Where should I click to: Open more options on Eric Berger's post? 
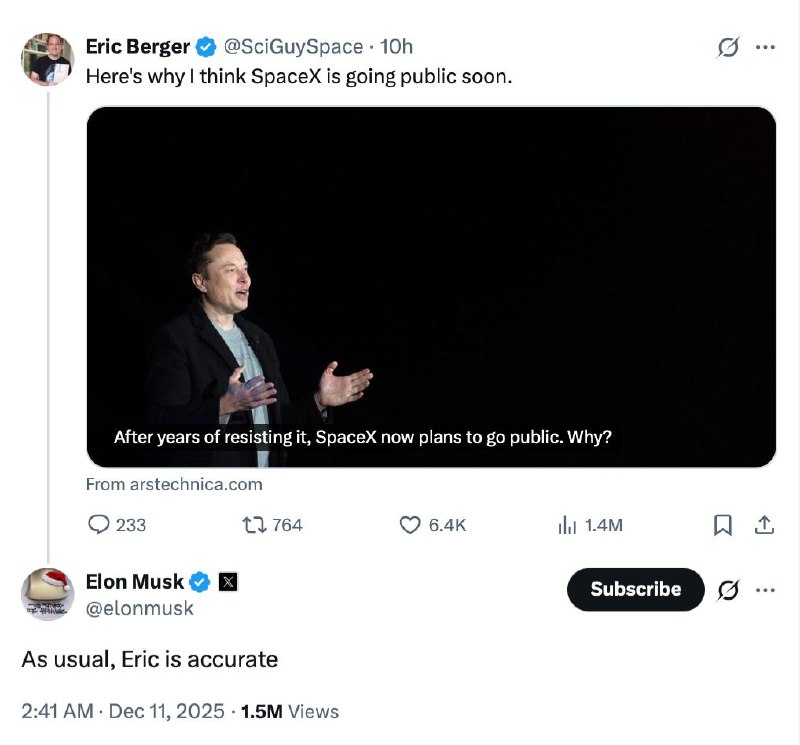point(765,47)
